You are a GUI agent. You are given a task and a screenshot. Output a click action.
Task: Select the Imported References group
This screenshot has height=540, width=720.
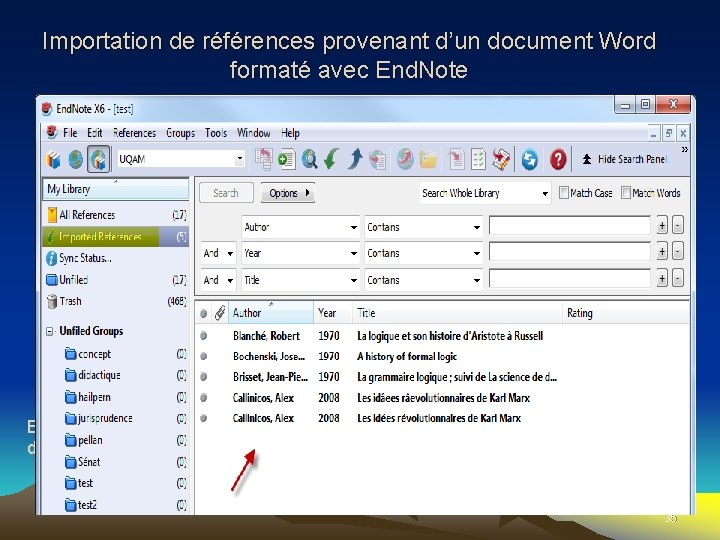[x=116, y=236]
